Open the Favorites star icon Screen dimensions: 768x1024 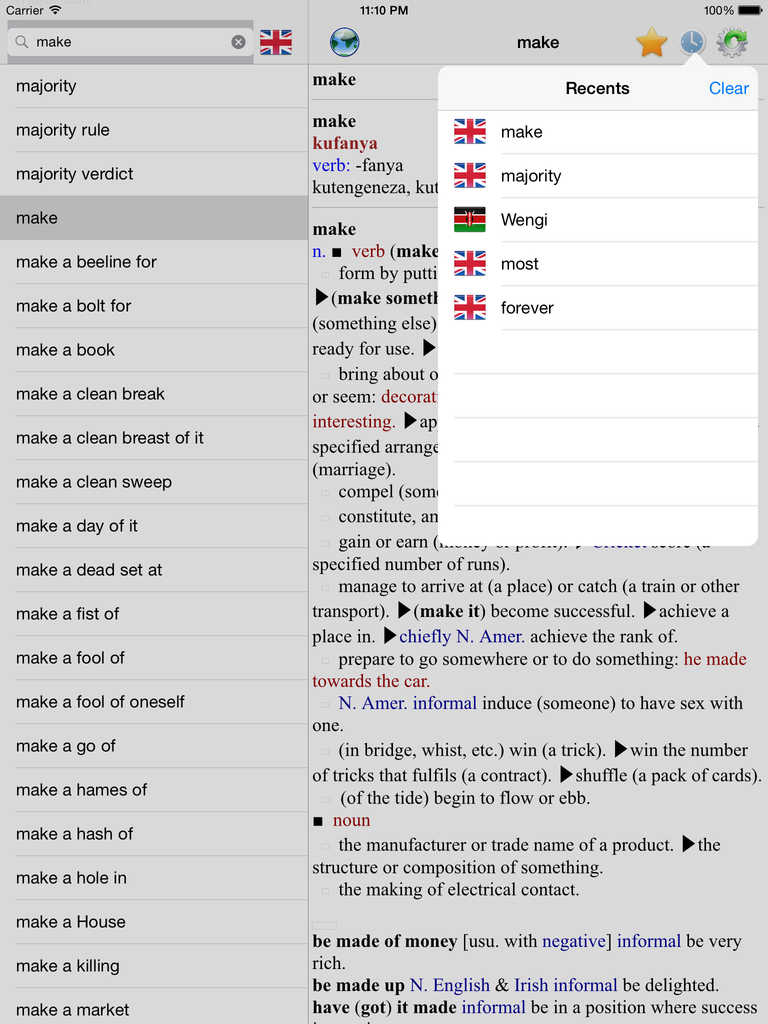(651, 43)
